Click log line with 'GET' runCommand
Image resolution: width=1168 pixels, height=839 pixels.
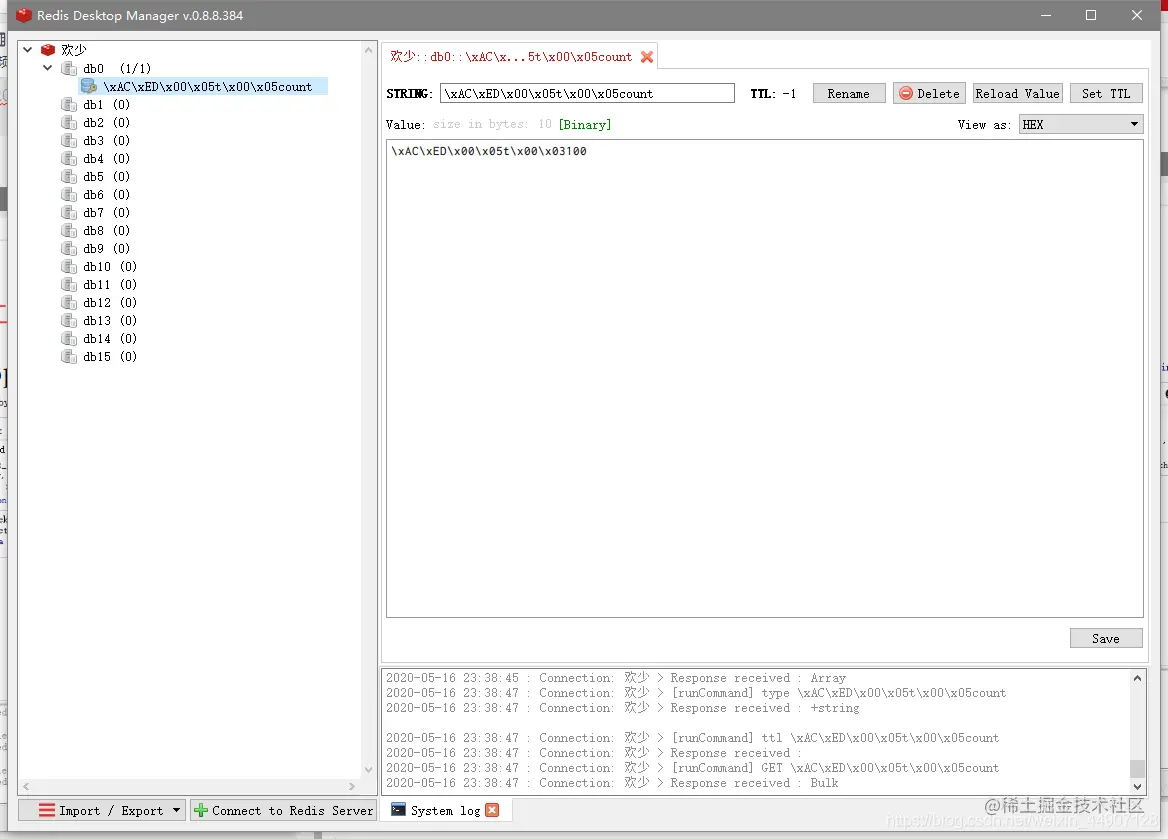tap(692, 767)
